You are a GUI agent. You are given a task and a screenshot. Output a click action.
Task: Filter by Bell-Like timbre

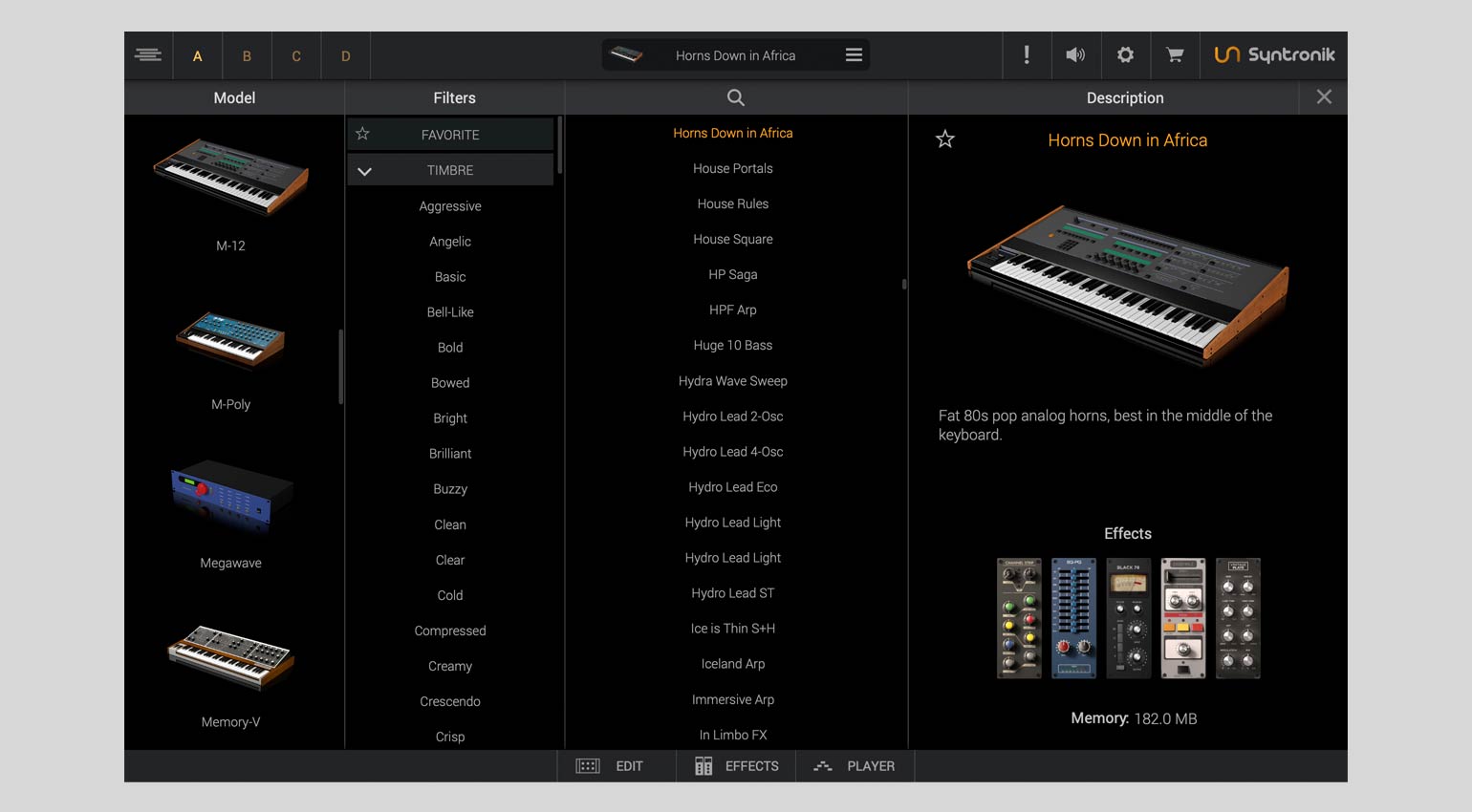point(450,312)
